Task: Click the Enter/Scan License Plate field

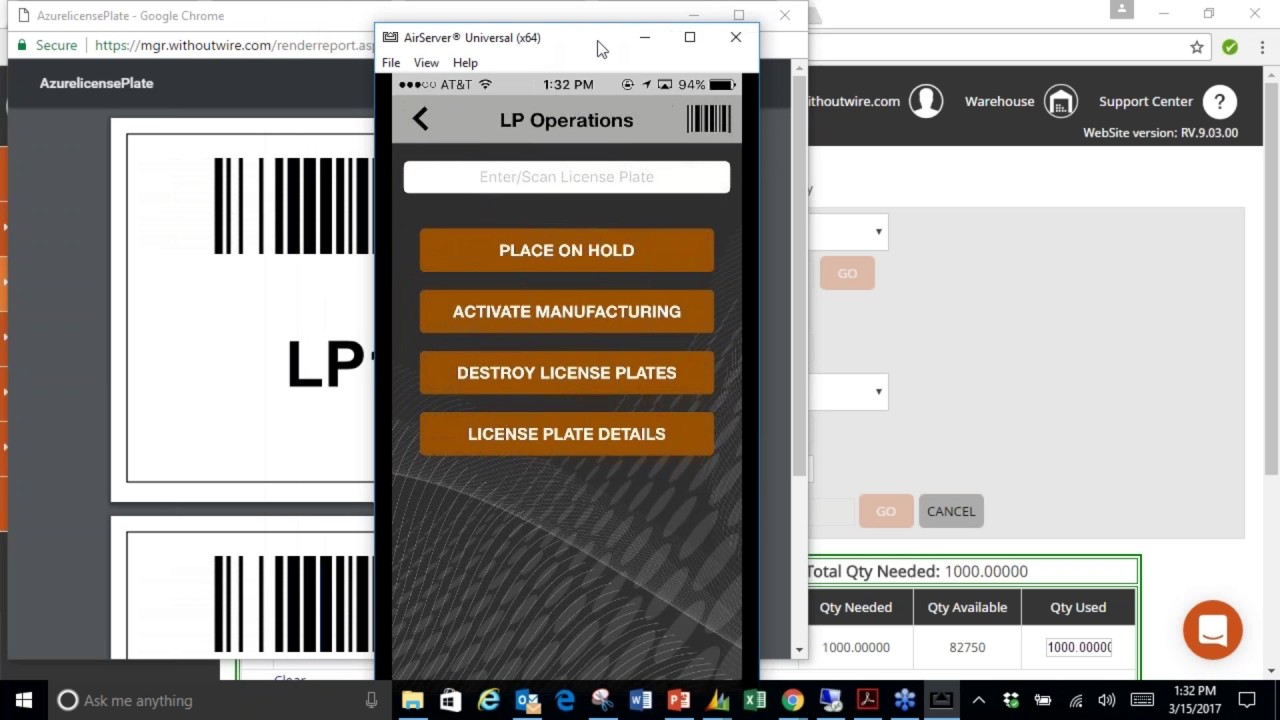Action: (x=566, y=177)
